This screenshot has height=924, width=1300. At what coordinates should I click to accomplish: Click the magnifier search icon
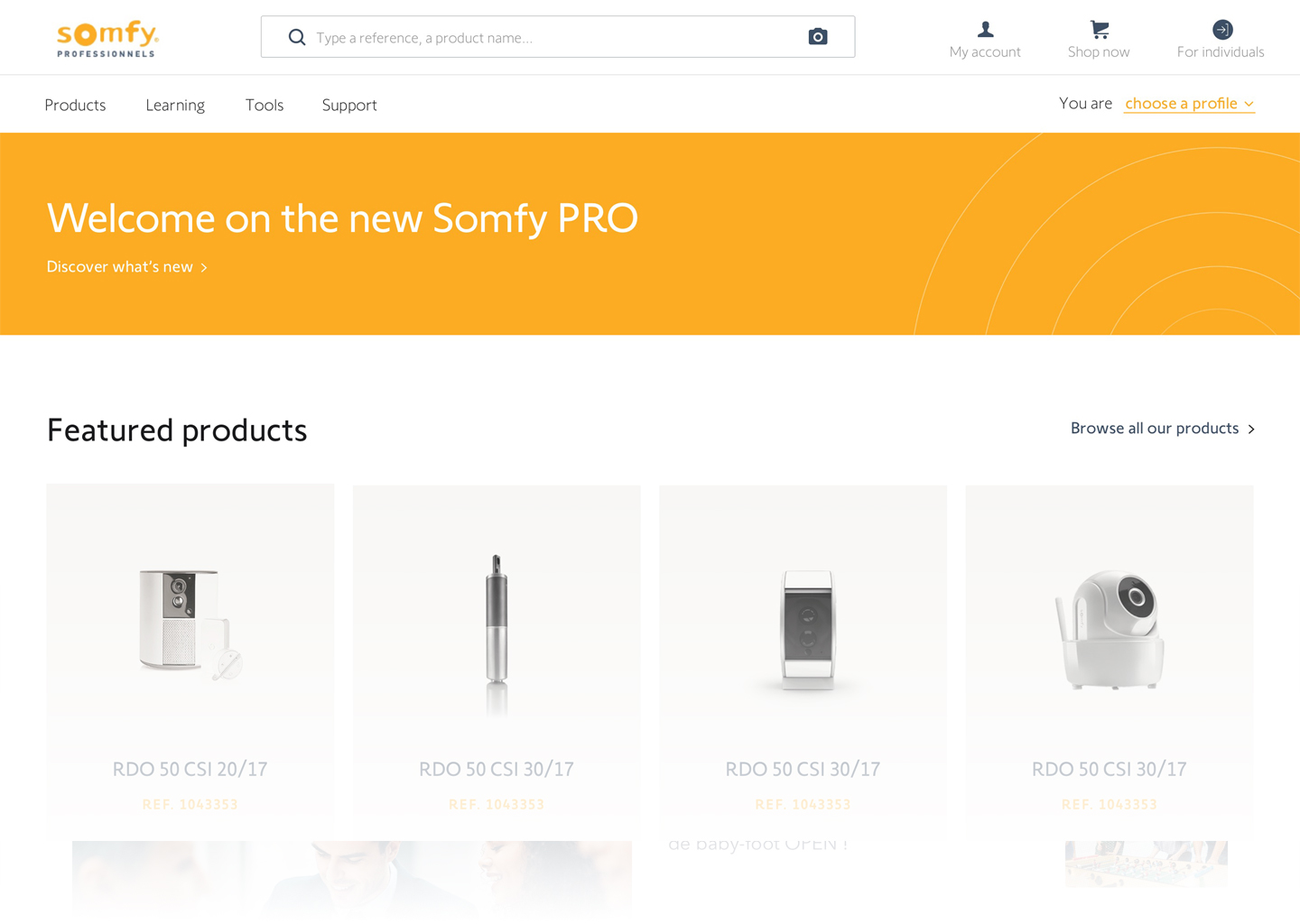pyautogui.click(x=297, y=37)
